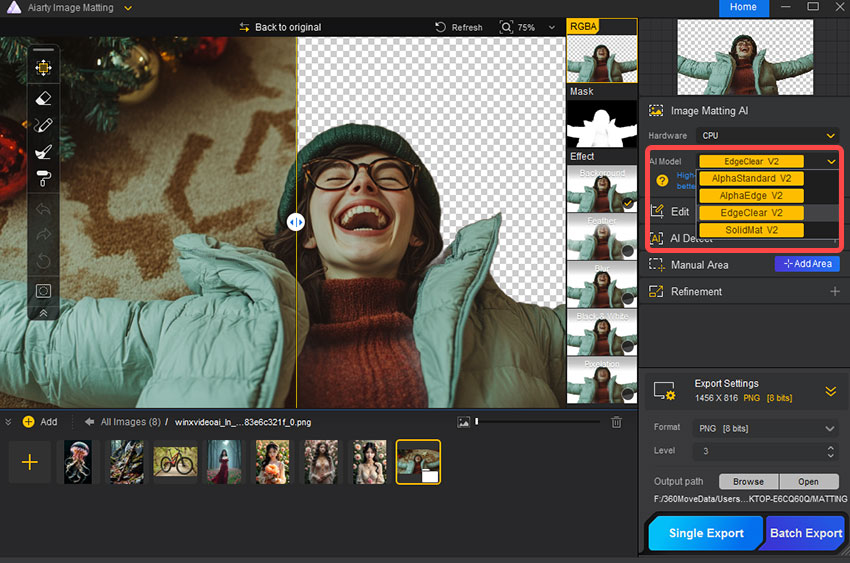Select the paint brush tool
Viewport: 850px width, 563px height.
(x=43, y=152)
